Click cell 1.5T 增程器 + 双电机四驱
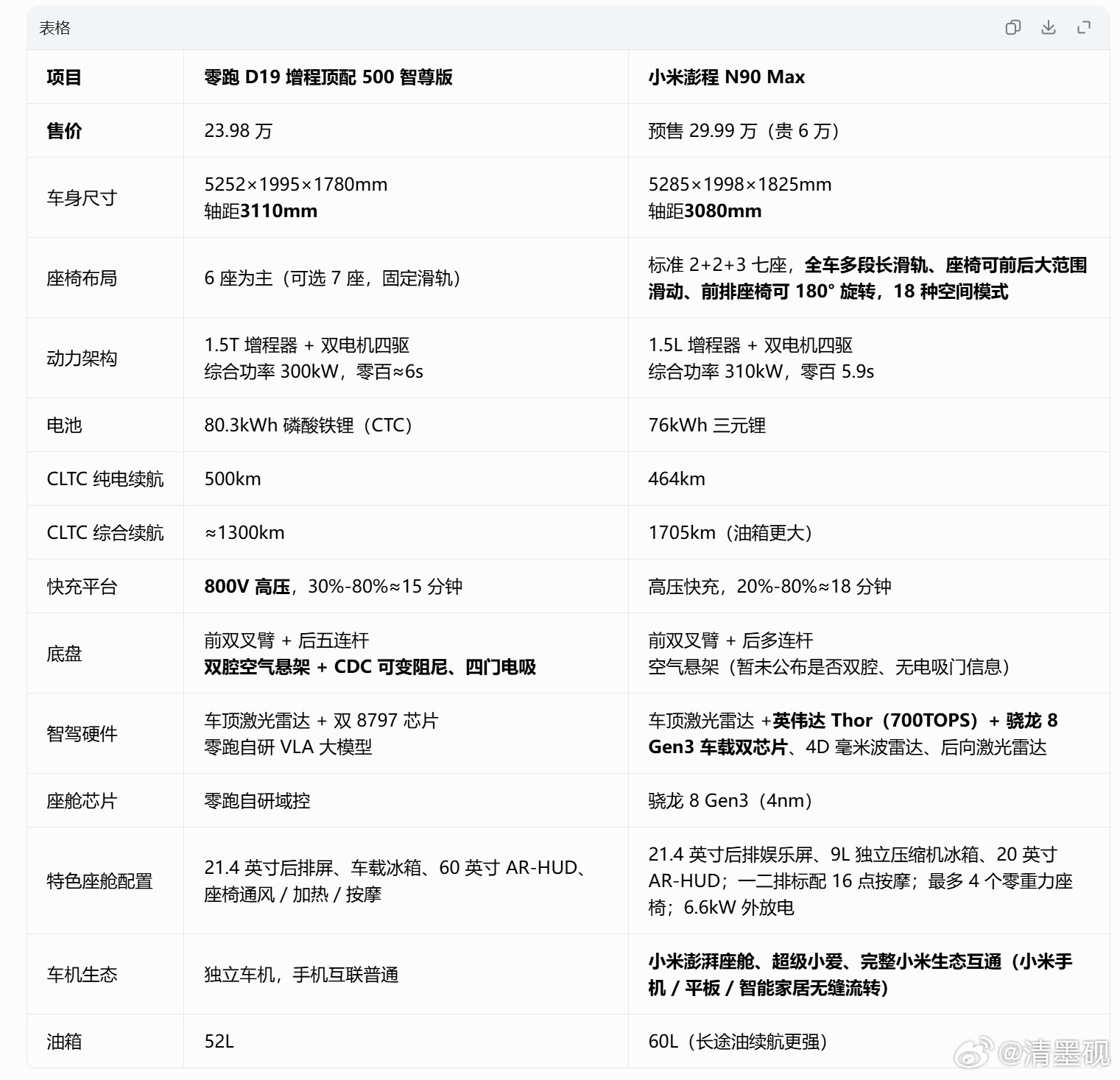 click(307, 345)
